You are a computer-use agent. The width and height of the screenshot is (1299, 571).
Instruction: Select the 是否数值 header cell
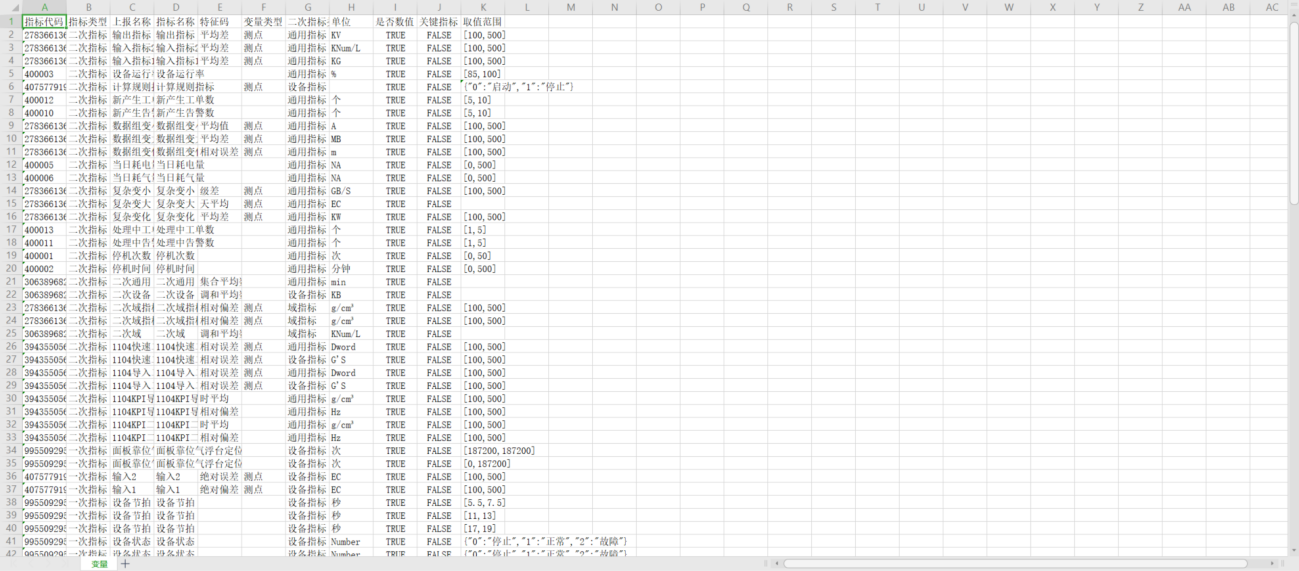(x=395, y=21)
